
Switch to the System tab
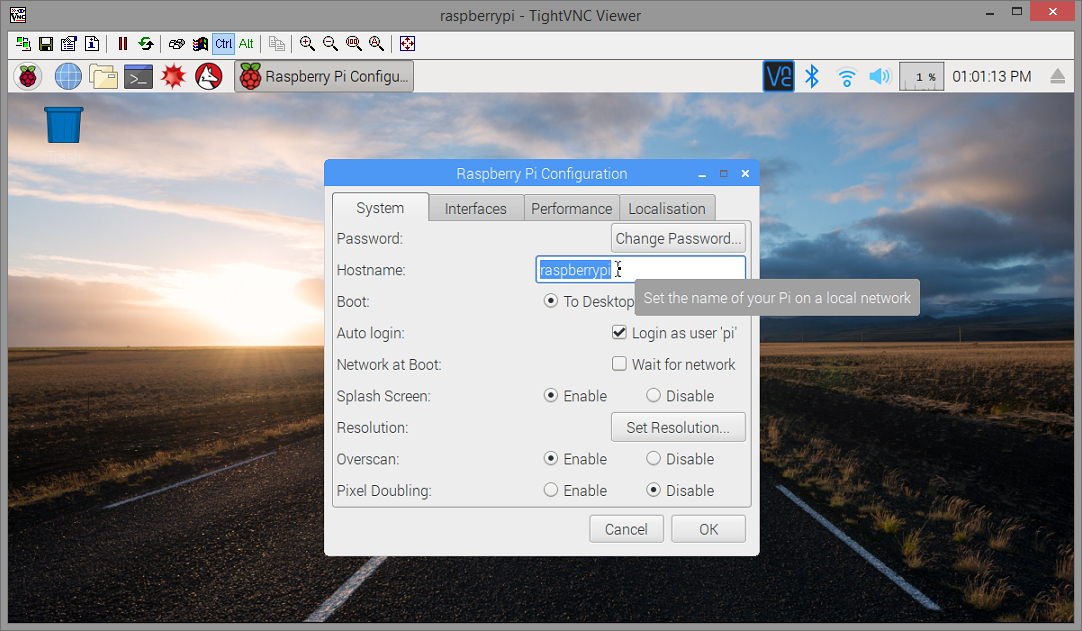[380, 208]
